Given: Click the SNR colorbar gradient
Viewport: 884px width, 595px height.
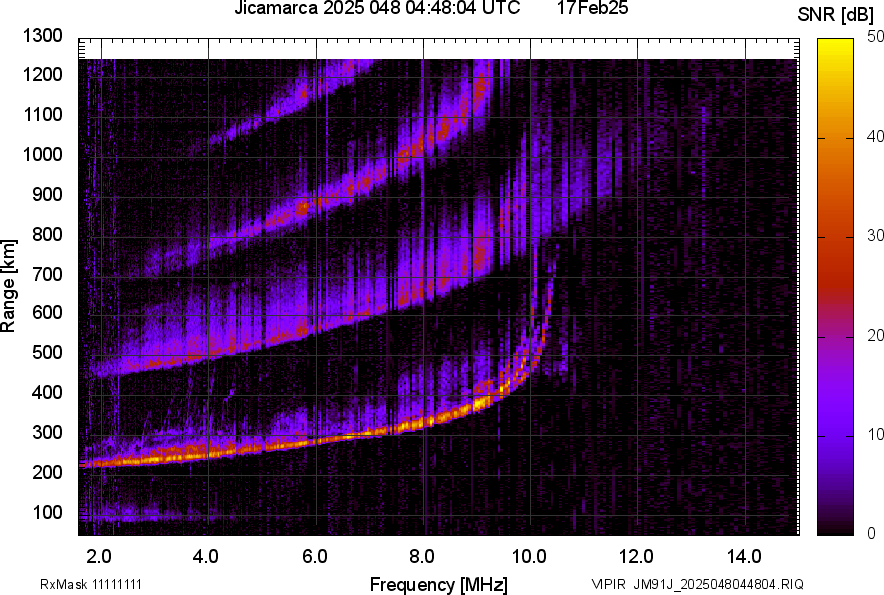Looking at the screenshot, I should (x=835, y=287).
